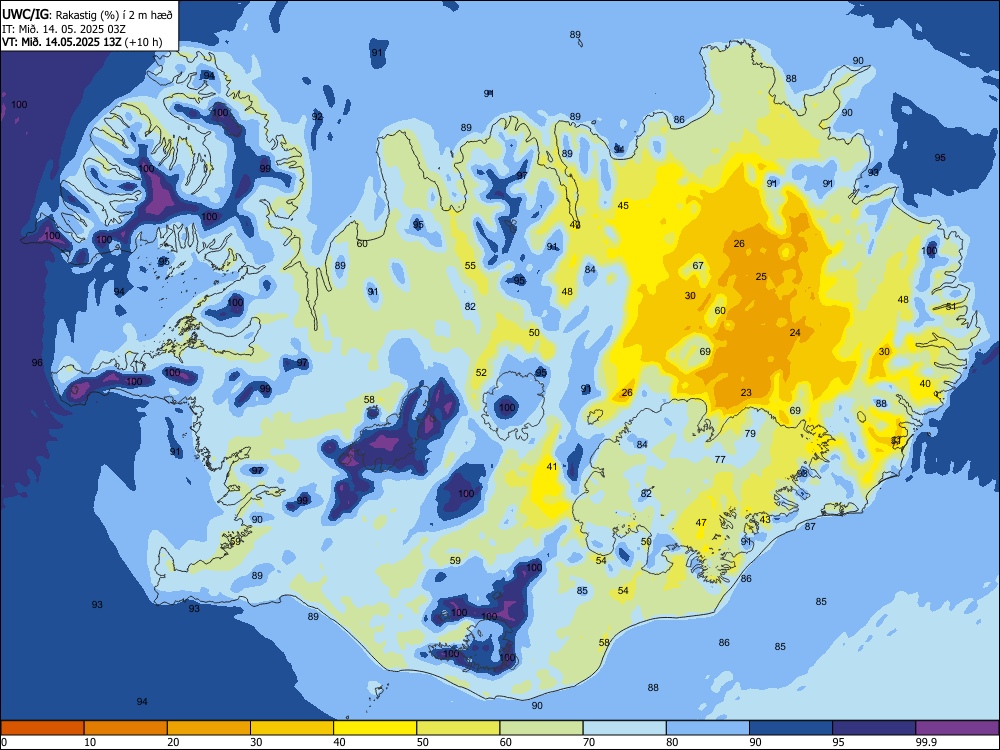This screenshot has height=750, width=1000.
Task: Click the legend label '70'
Action: pos(589,742)
